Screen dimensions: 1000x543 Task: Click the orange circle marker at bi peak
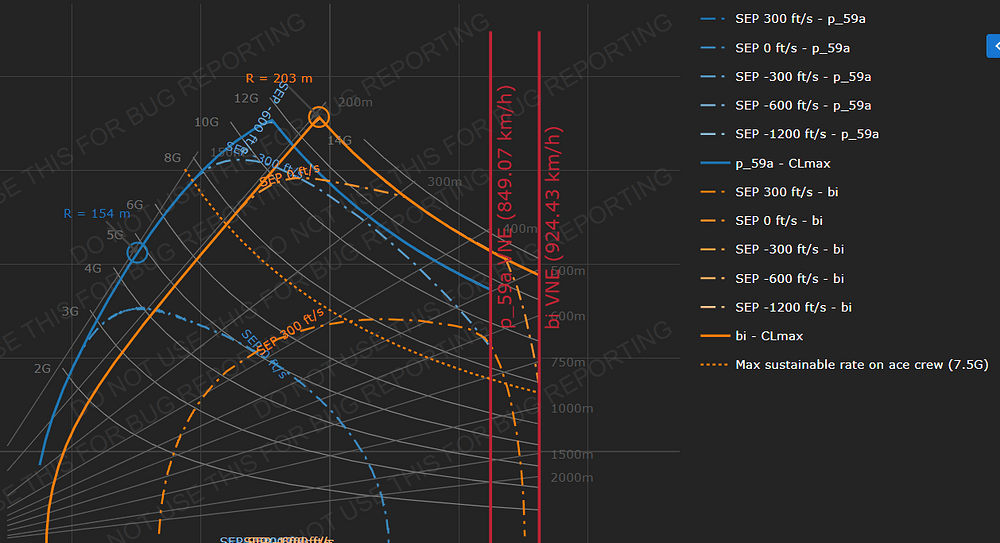click(x=319, y=117)
